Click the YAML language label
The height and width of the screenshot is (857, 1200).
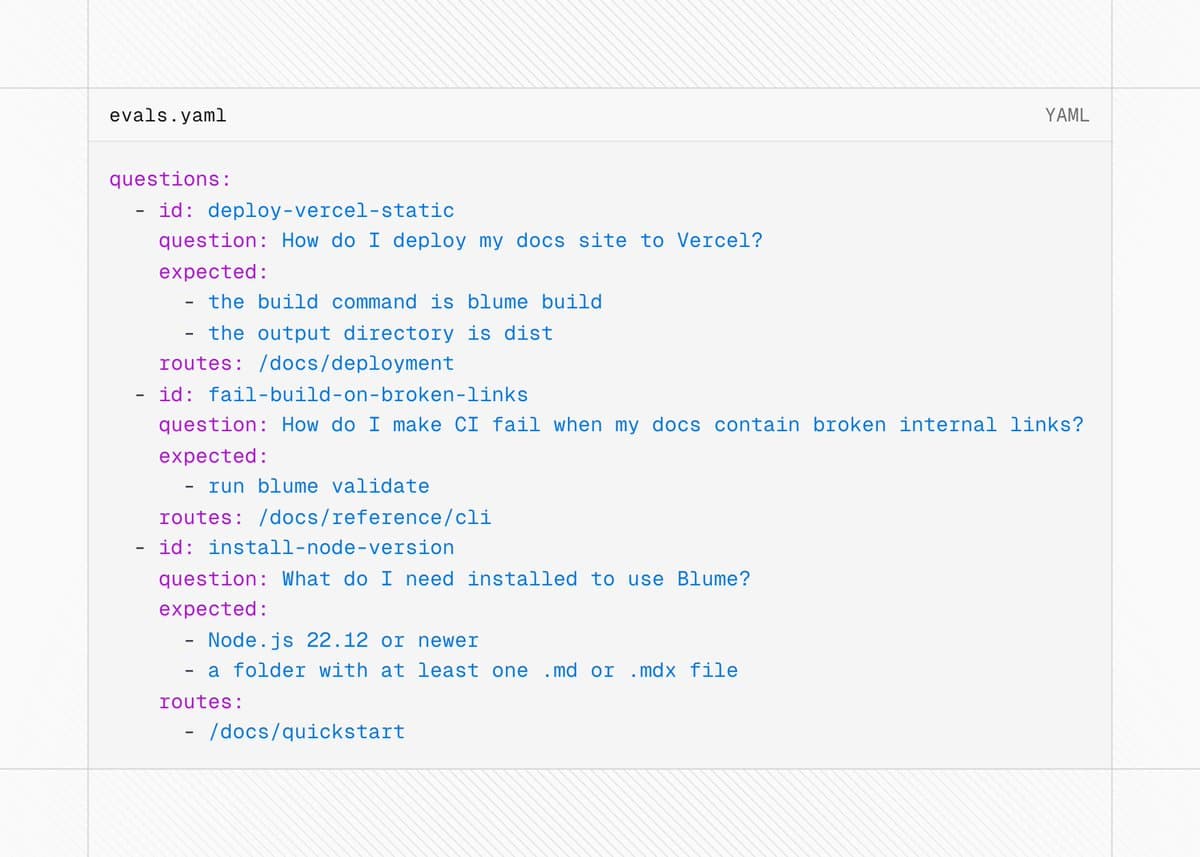point(1067,115)
